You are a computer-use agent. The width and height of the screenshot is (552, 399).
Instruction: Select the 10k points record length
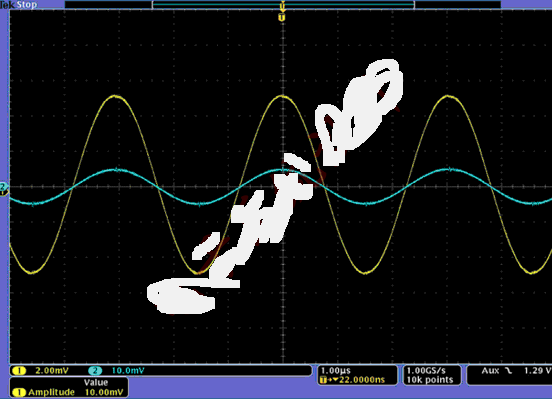[x=430, y=380]
